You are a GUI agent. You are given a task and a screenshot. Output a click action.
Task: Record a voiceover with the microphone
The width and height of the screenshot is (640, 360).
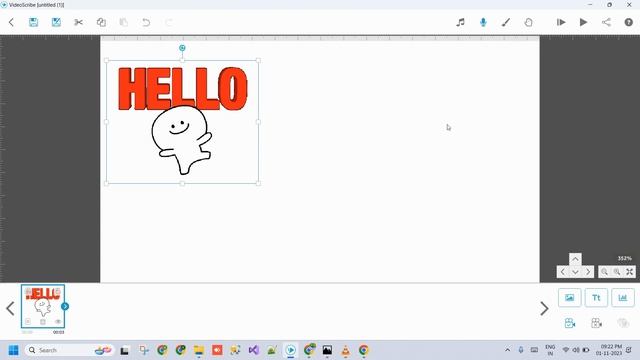point(483,22)
